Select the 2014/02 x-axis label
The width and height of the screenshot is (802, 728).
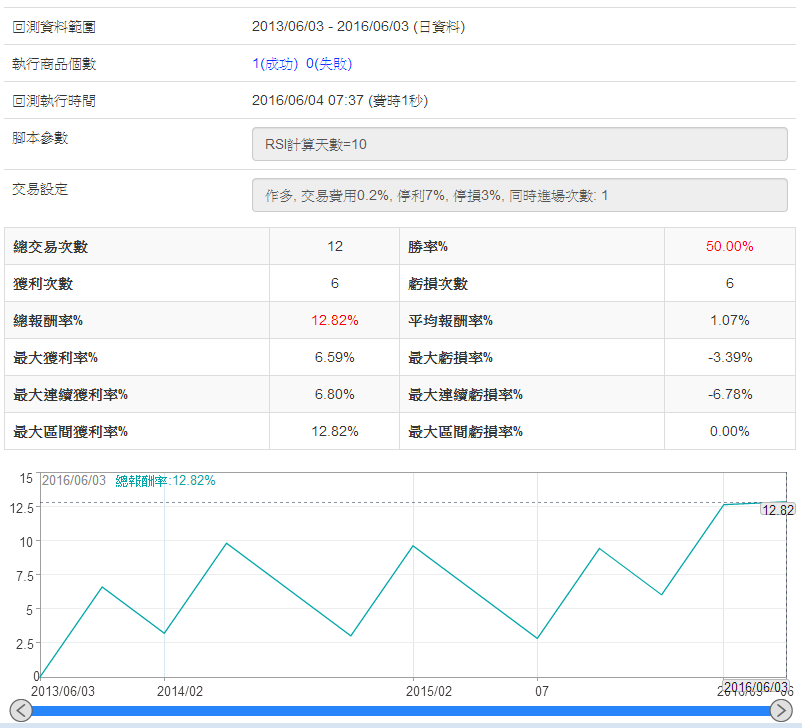[x=180, y=691]
